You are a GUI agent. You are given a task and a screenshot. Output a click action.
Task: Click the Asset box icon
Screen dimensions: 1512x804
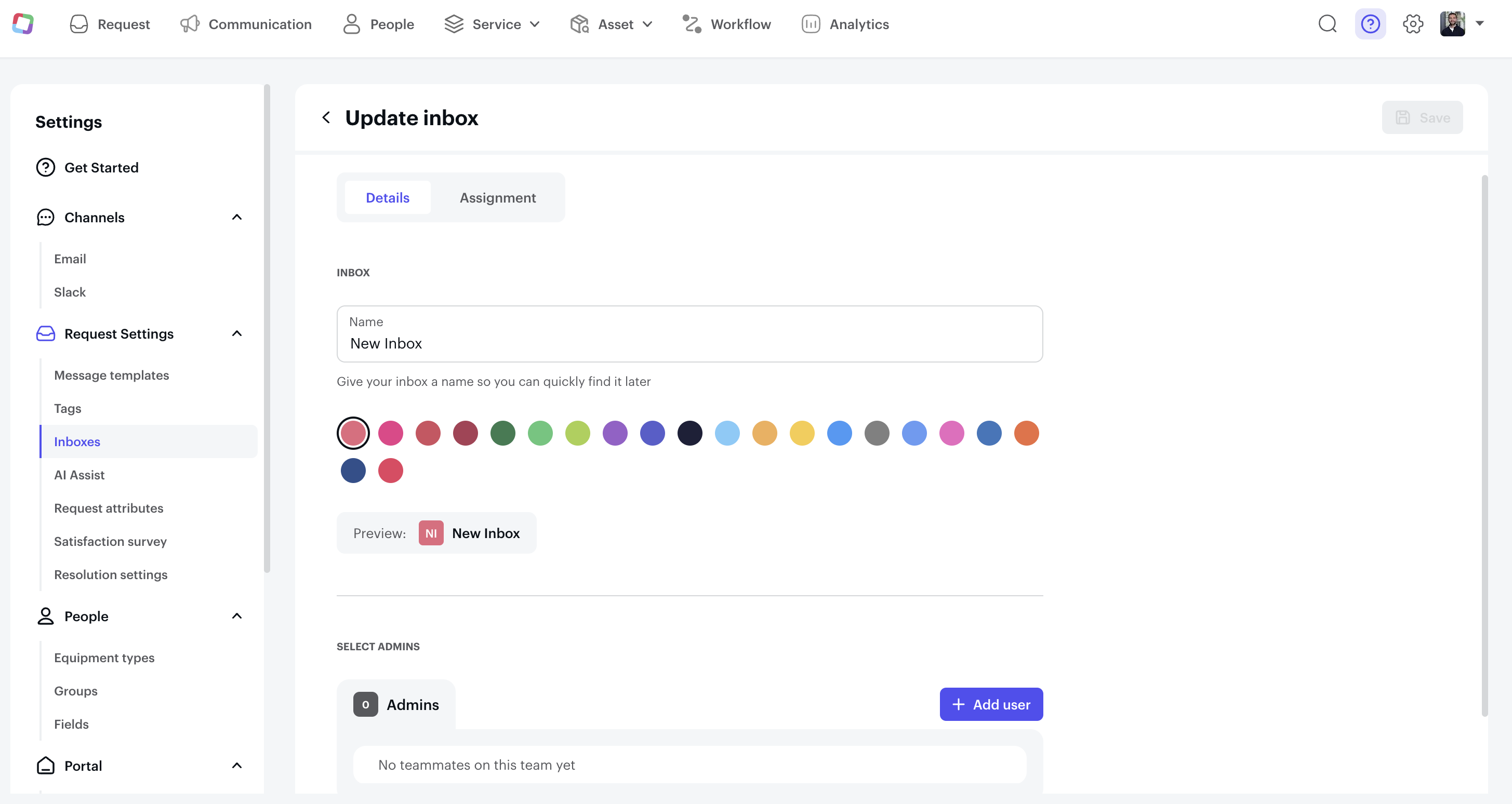point(579,24)
